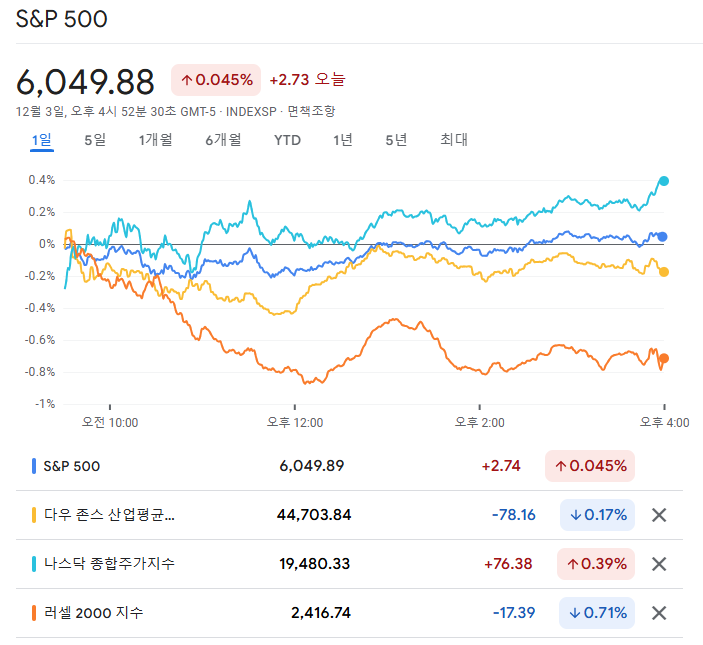Click the +2.73 오늘 change text

tap(307, 80)
